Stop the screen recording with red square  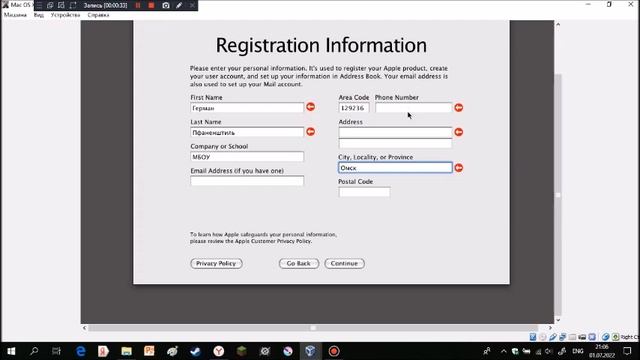tap(151, 5)
